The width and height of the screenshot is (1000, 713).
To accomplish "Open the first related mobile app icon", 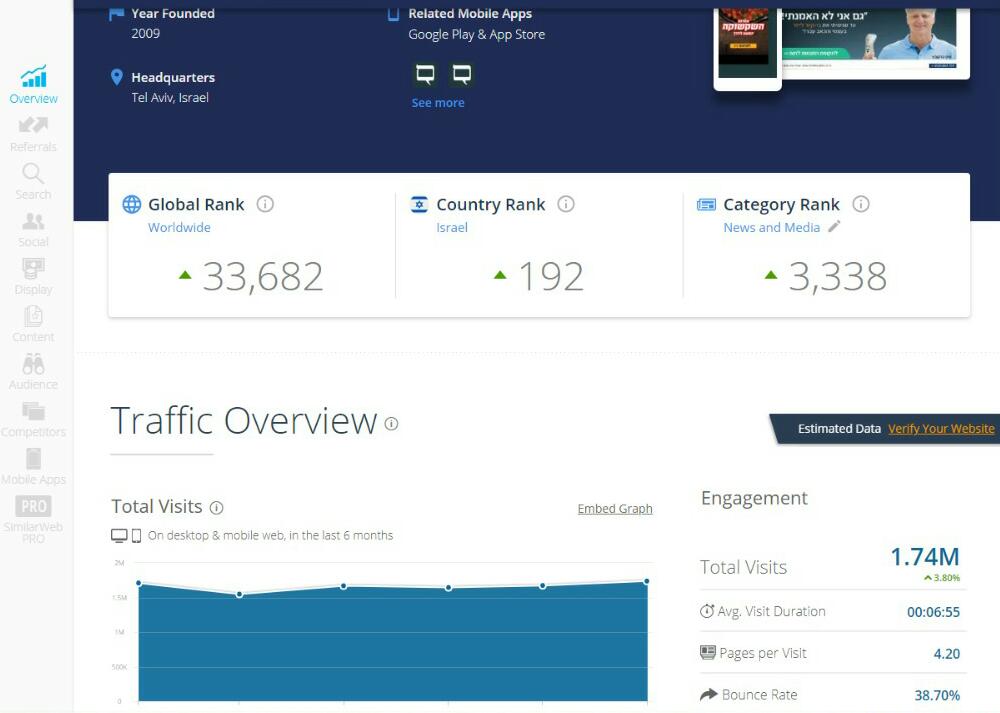I will [x=426, y=74].
